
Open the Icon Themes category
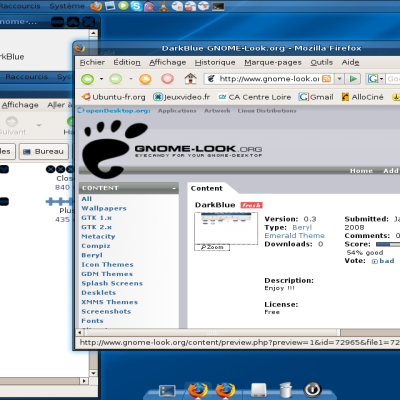click(x=107, y=264)
